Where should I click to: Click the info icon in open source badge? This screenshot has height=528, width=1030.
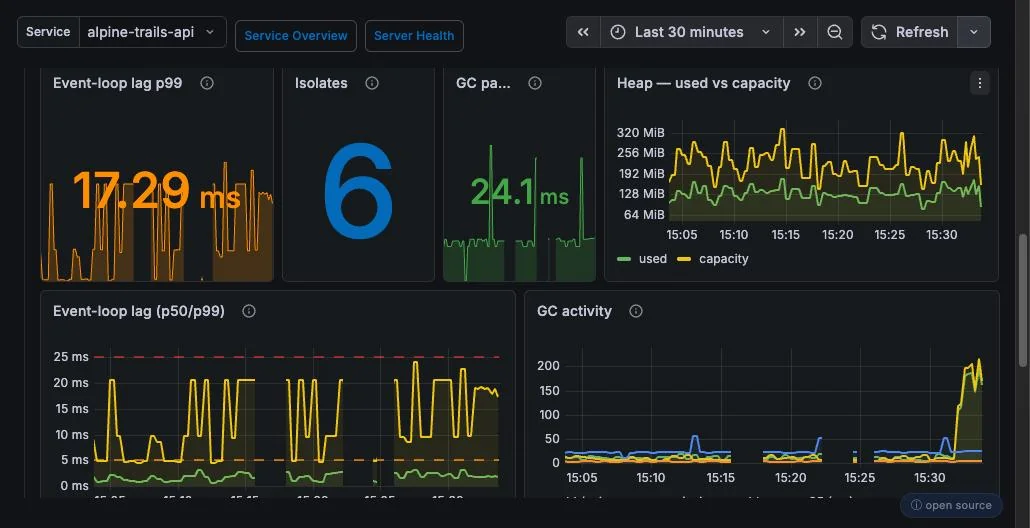pyautogui.click(x=916, y=505)
